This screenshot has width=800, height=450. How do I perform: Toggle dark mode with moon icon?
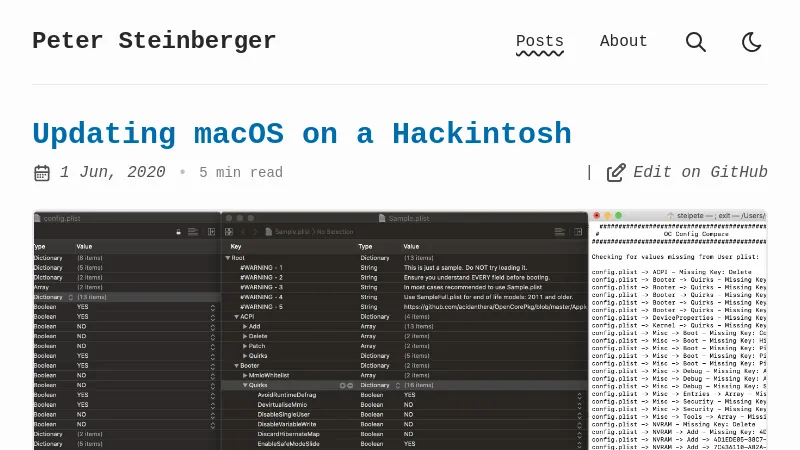[752, 42]
